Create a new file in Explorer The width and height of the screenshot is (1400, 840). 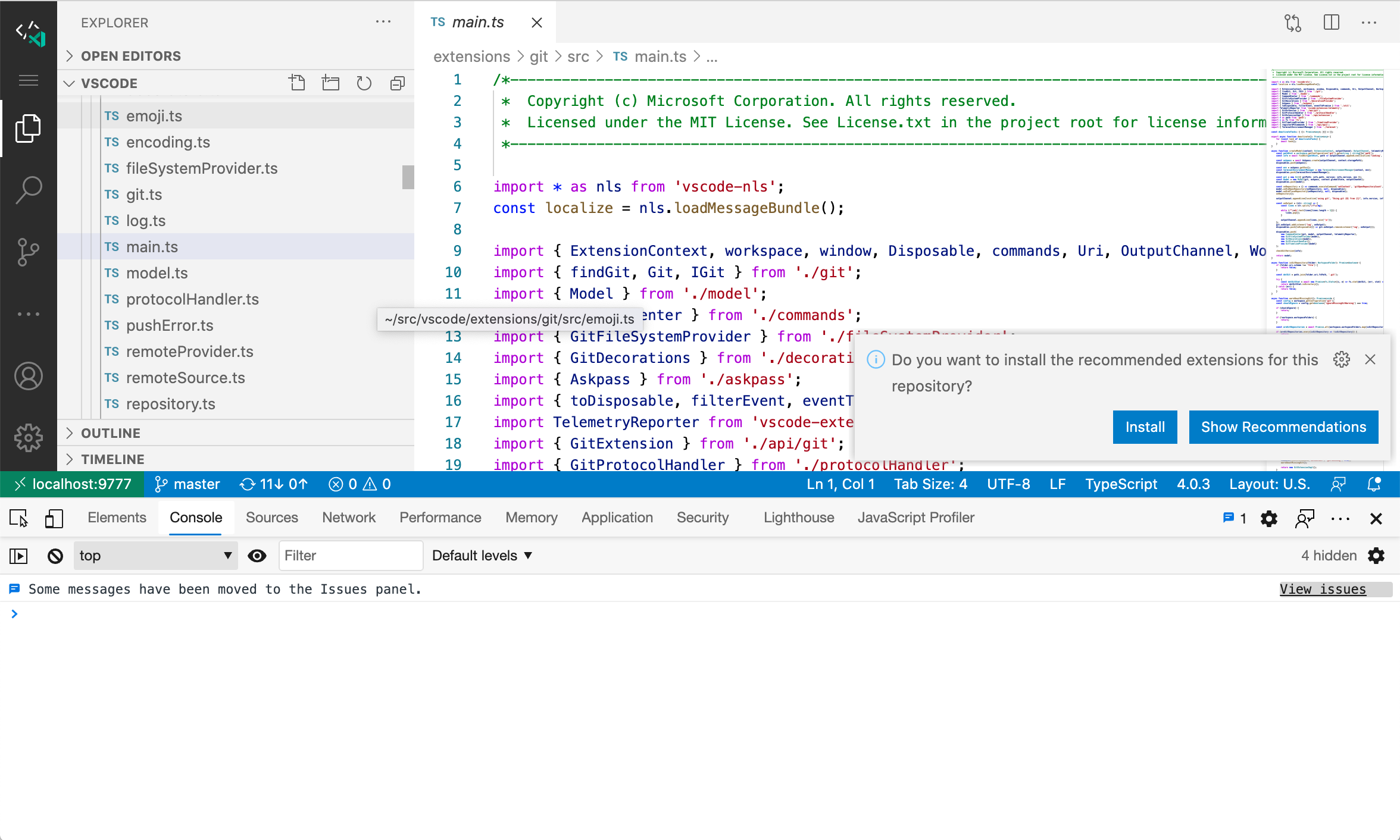click(x=298, y=83)
